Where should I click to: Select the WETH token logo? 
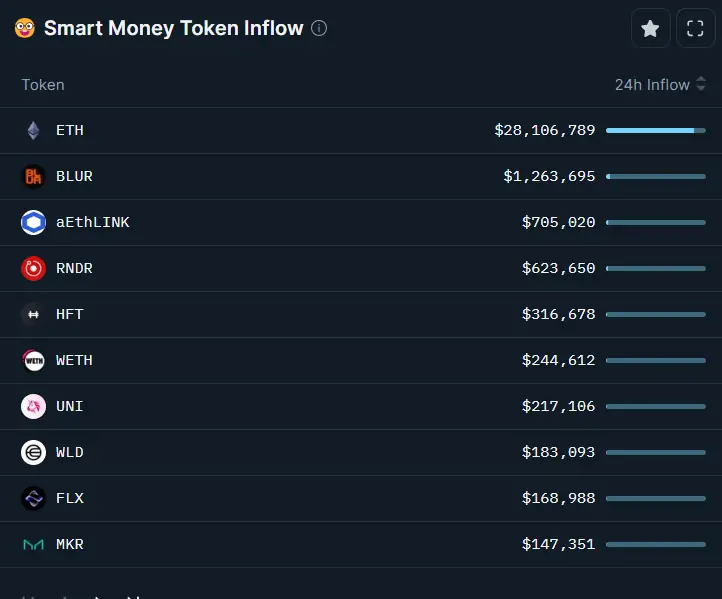click(x=33, y=361)
